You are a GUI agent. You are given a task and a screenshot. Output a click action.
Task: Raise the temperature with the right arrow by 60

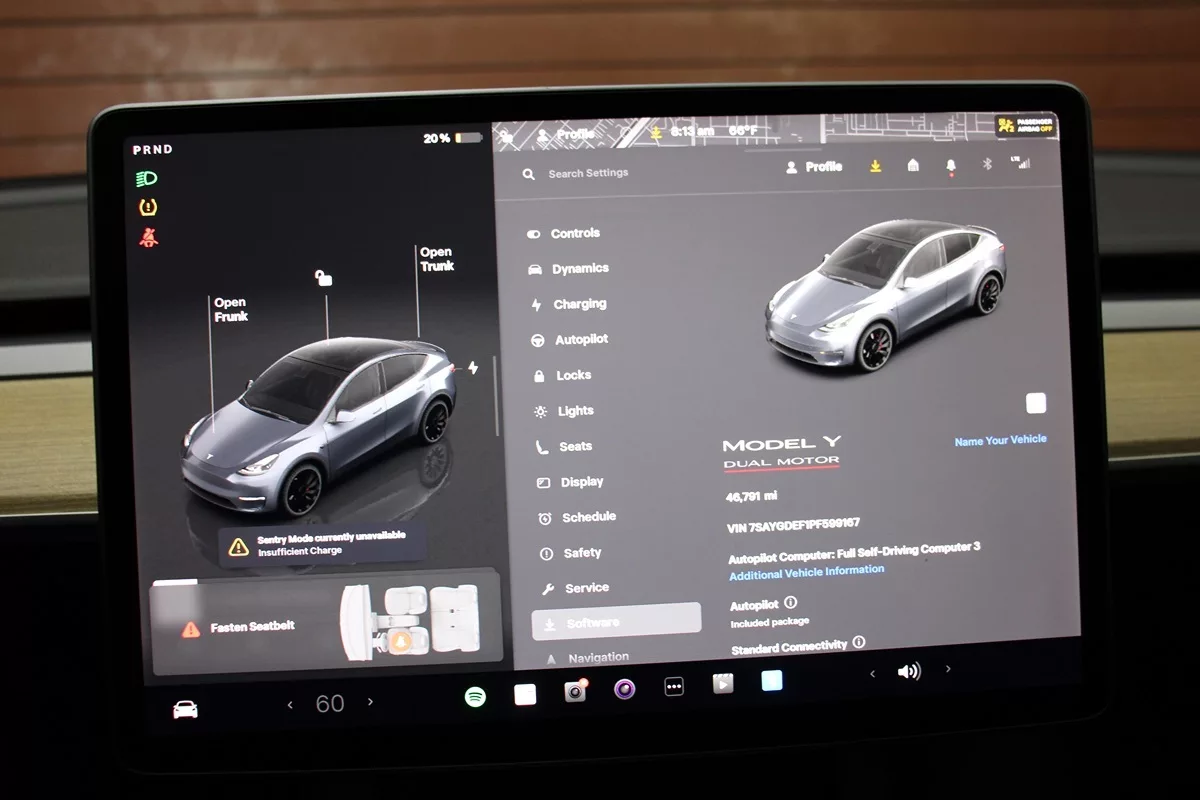coord(371,702)
